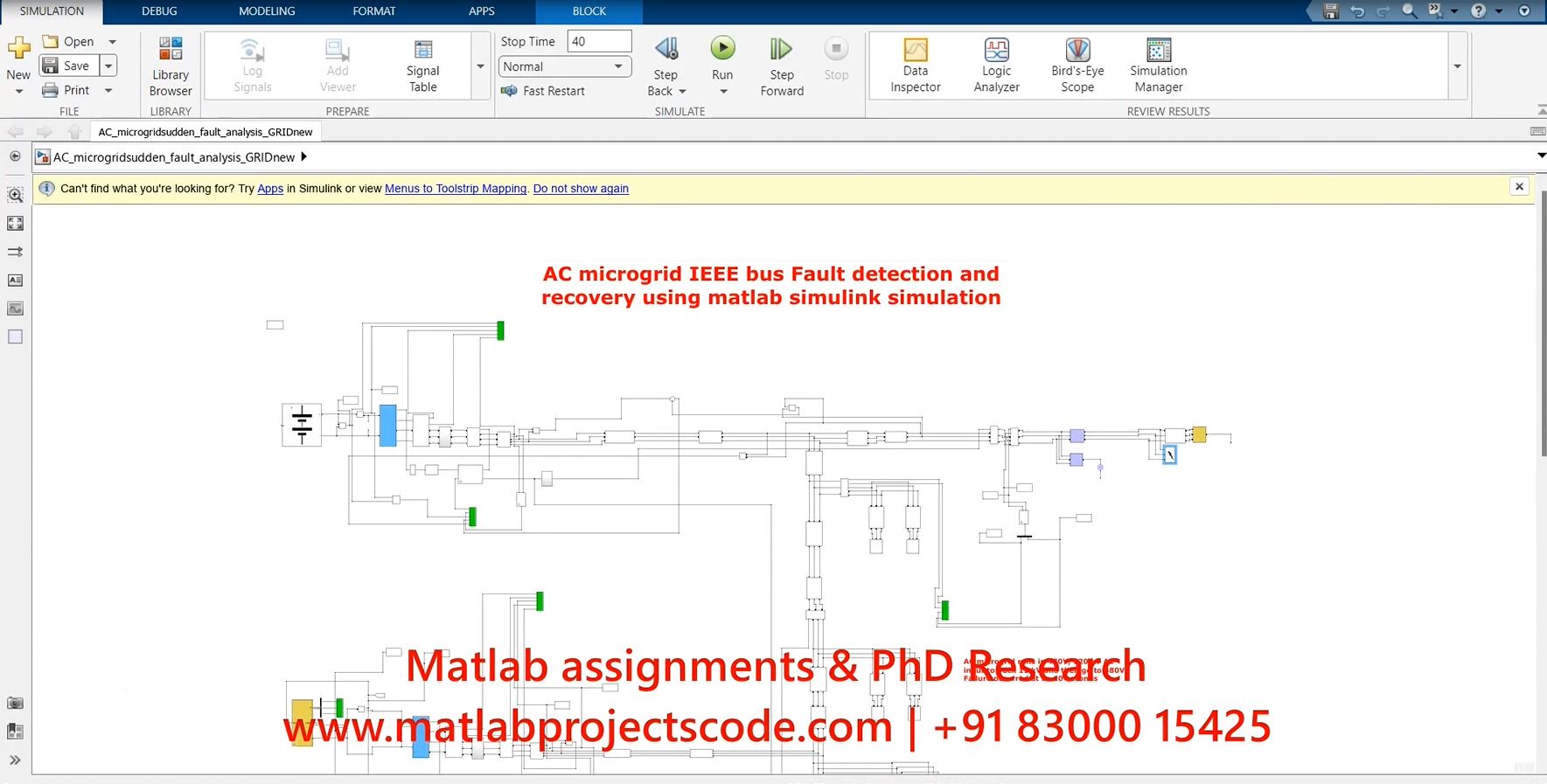Open the Menus to Toolstrip Mapping link
This screenshot has width=1547, height=784.
(x=456, y=189)
